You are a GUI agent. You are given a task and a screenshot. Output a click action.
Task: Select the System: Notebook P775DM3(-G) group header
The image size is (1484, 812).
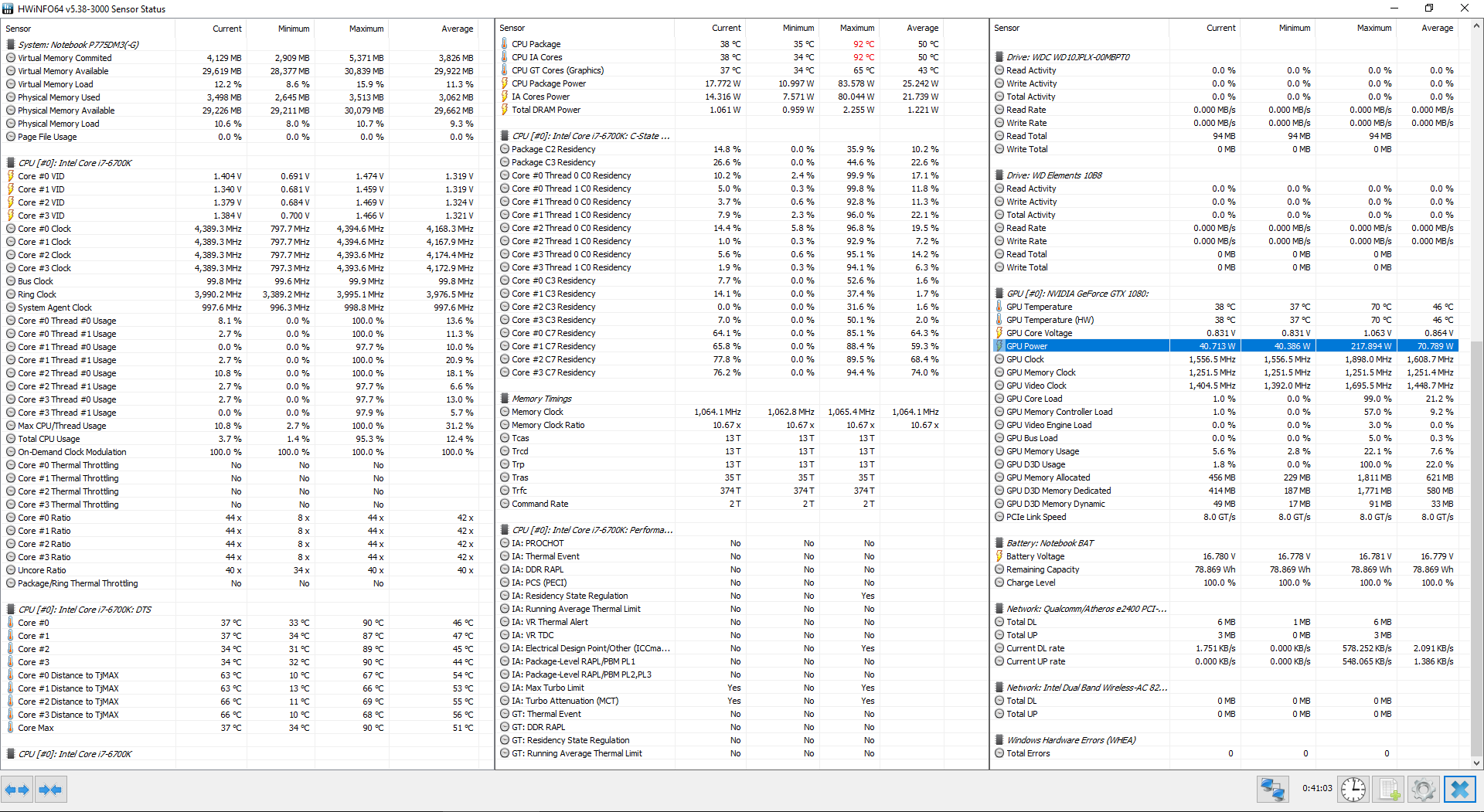pyautogui.click(x=78, y=45)
